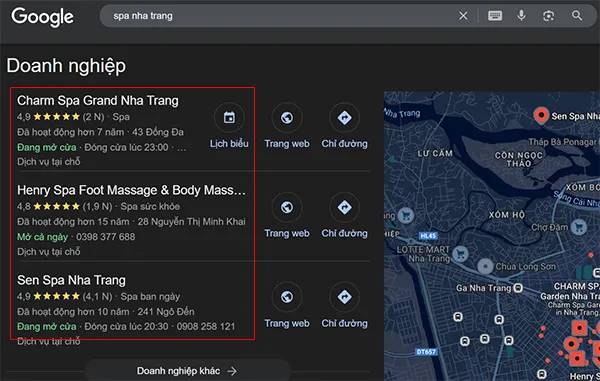Clear the search box with X icon

pyautogui.click(x=463, y=16)
